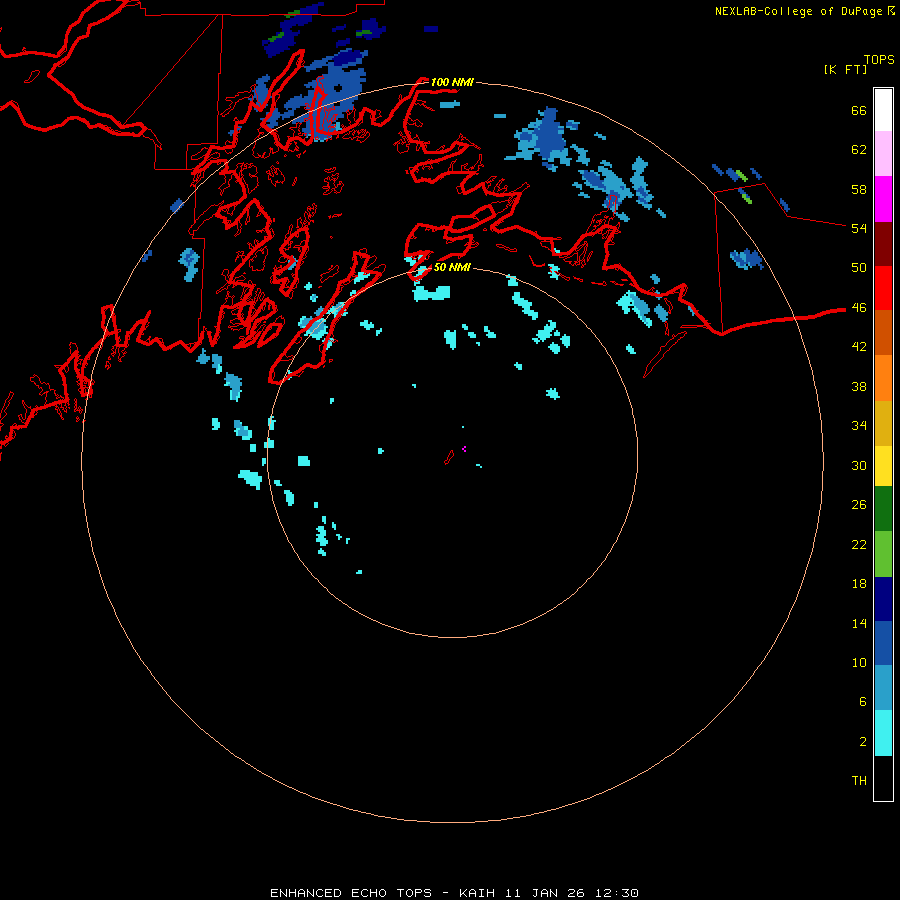Screen dimensions: 900x900
Task: Click the legend value '62'
Action: click(x=859, y=150)
